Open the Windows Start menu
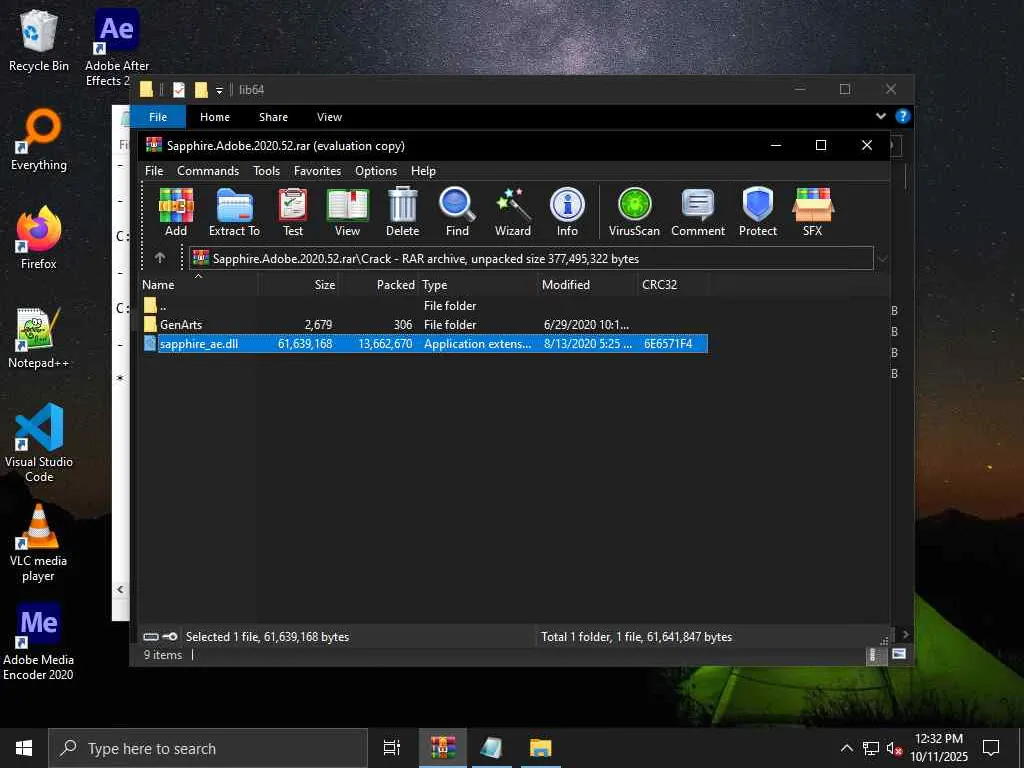 (24, 748)
